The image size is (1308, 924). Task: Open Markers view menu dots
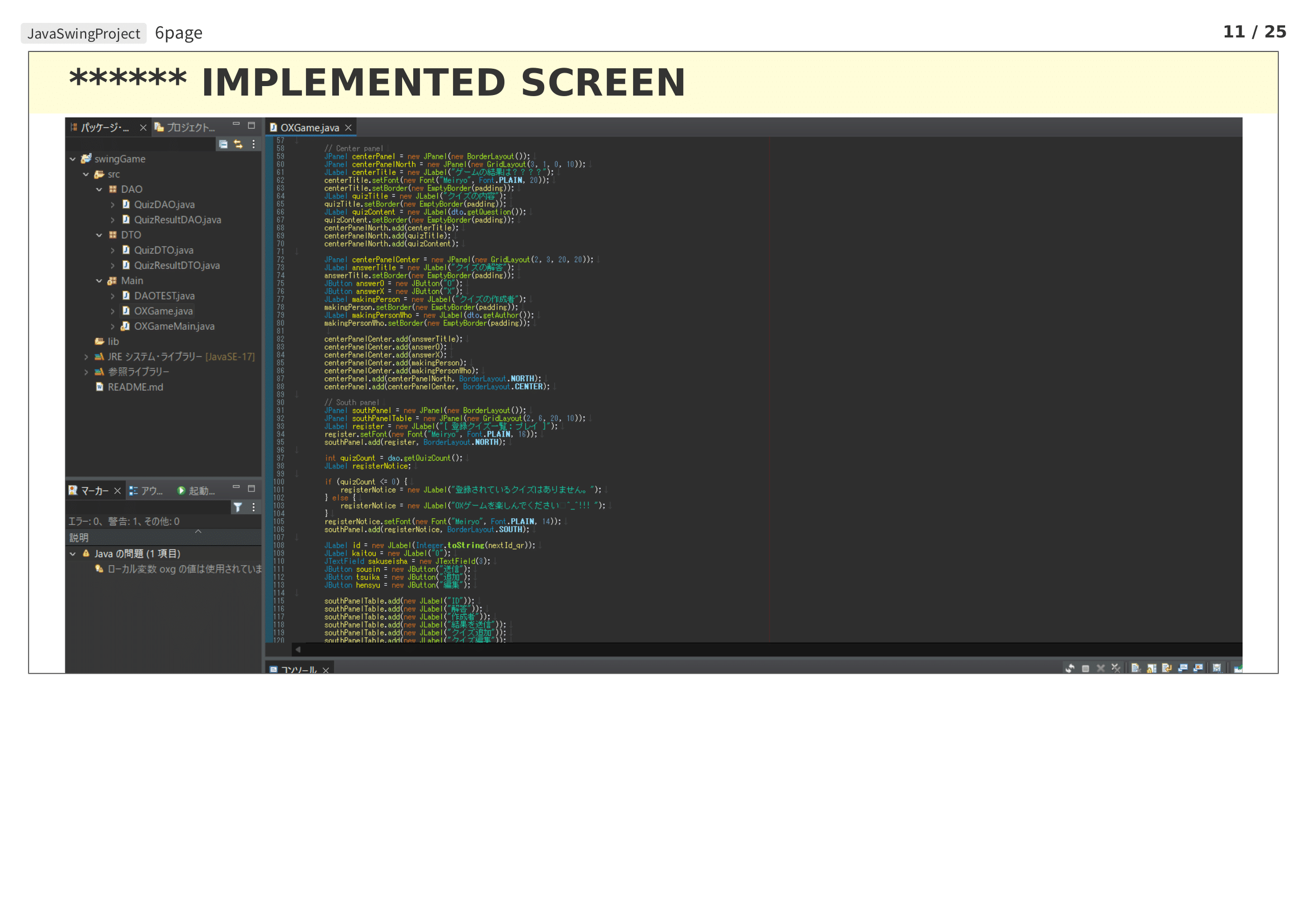(253, 507)
